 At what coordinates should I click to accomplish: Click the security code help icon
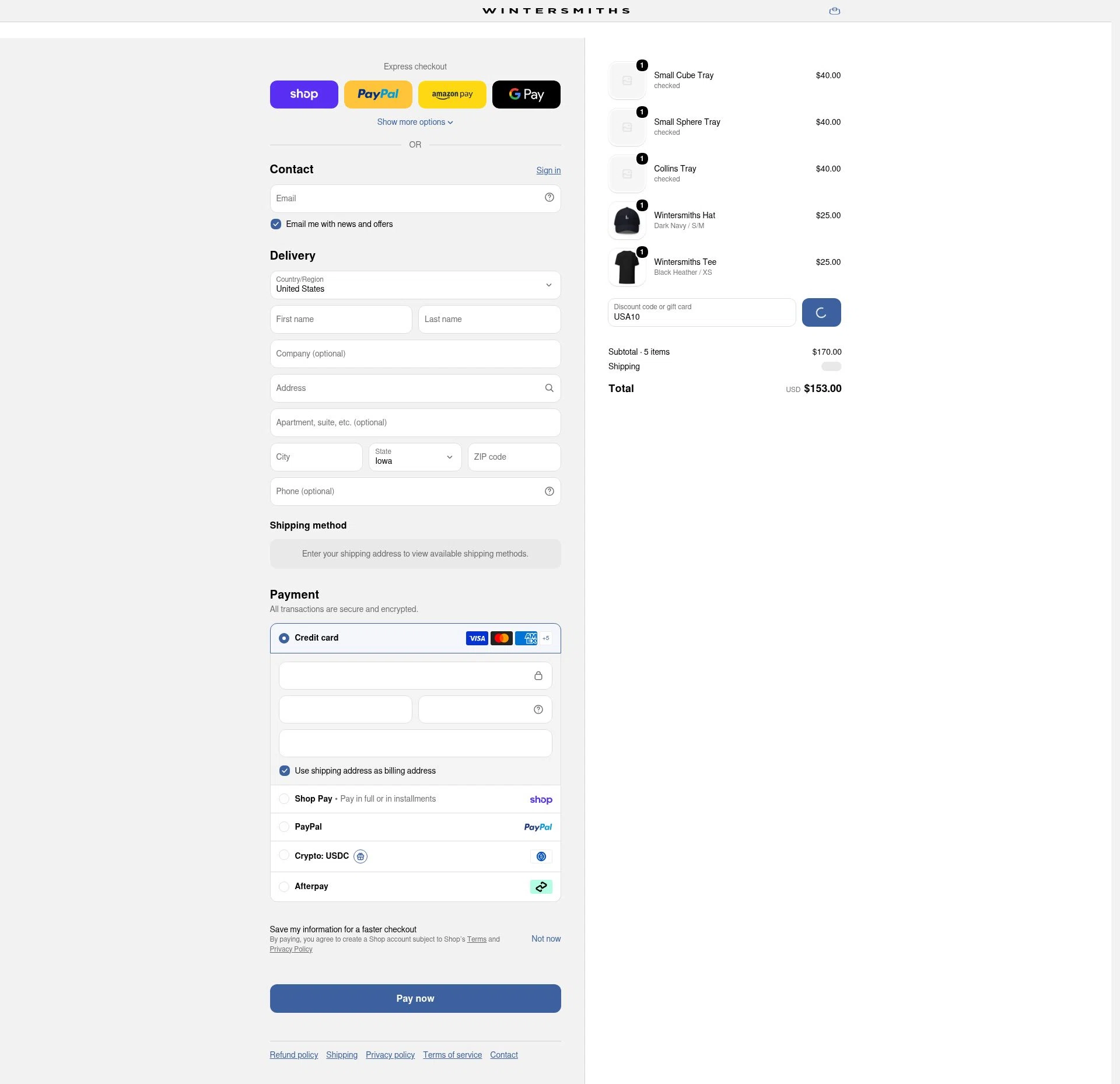point(538,709)
